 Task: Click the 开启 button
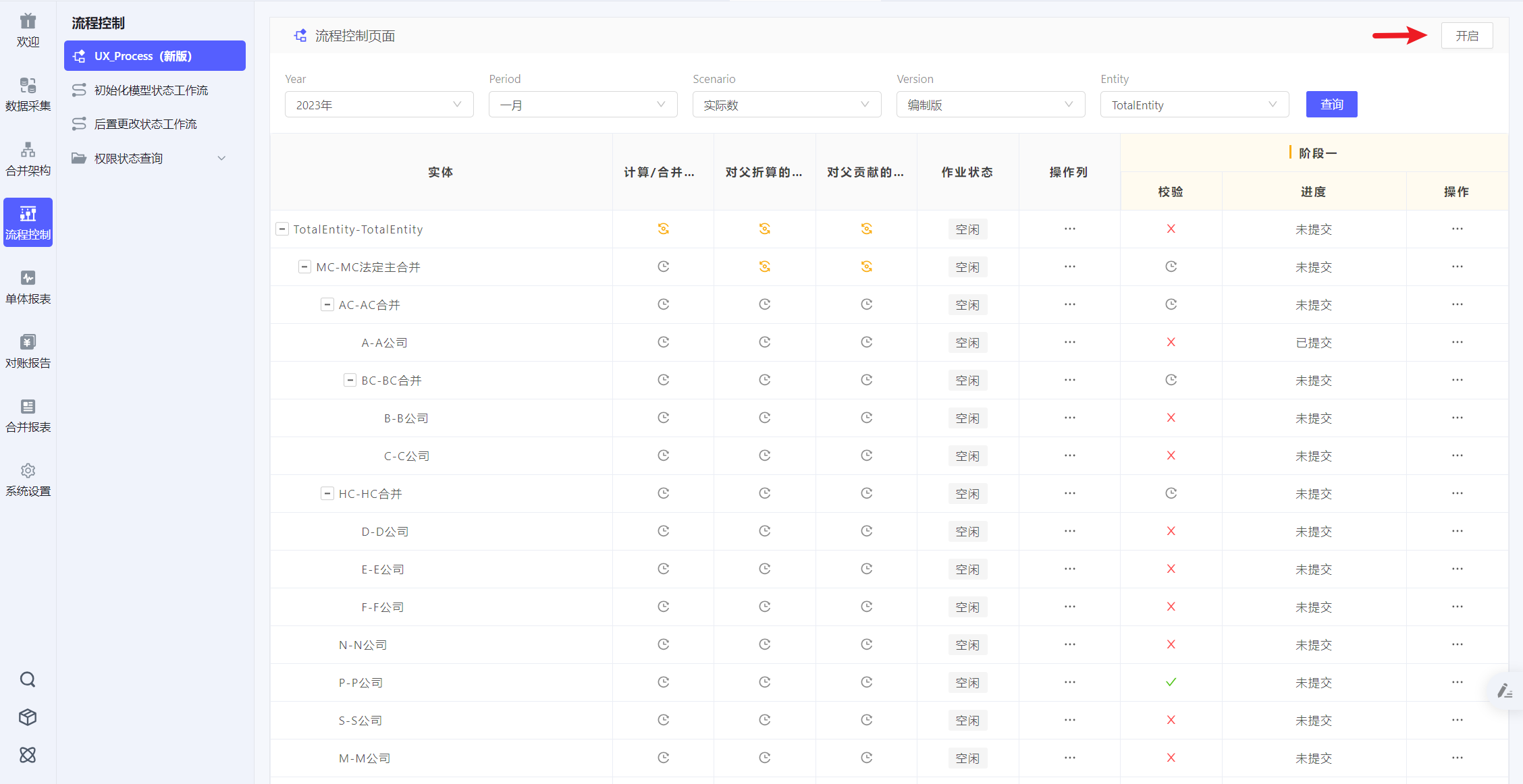[x=1466, y=36]
